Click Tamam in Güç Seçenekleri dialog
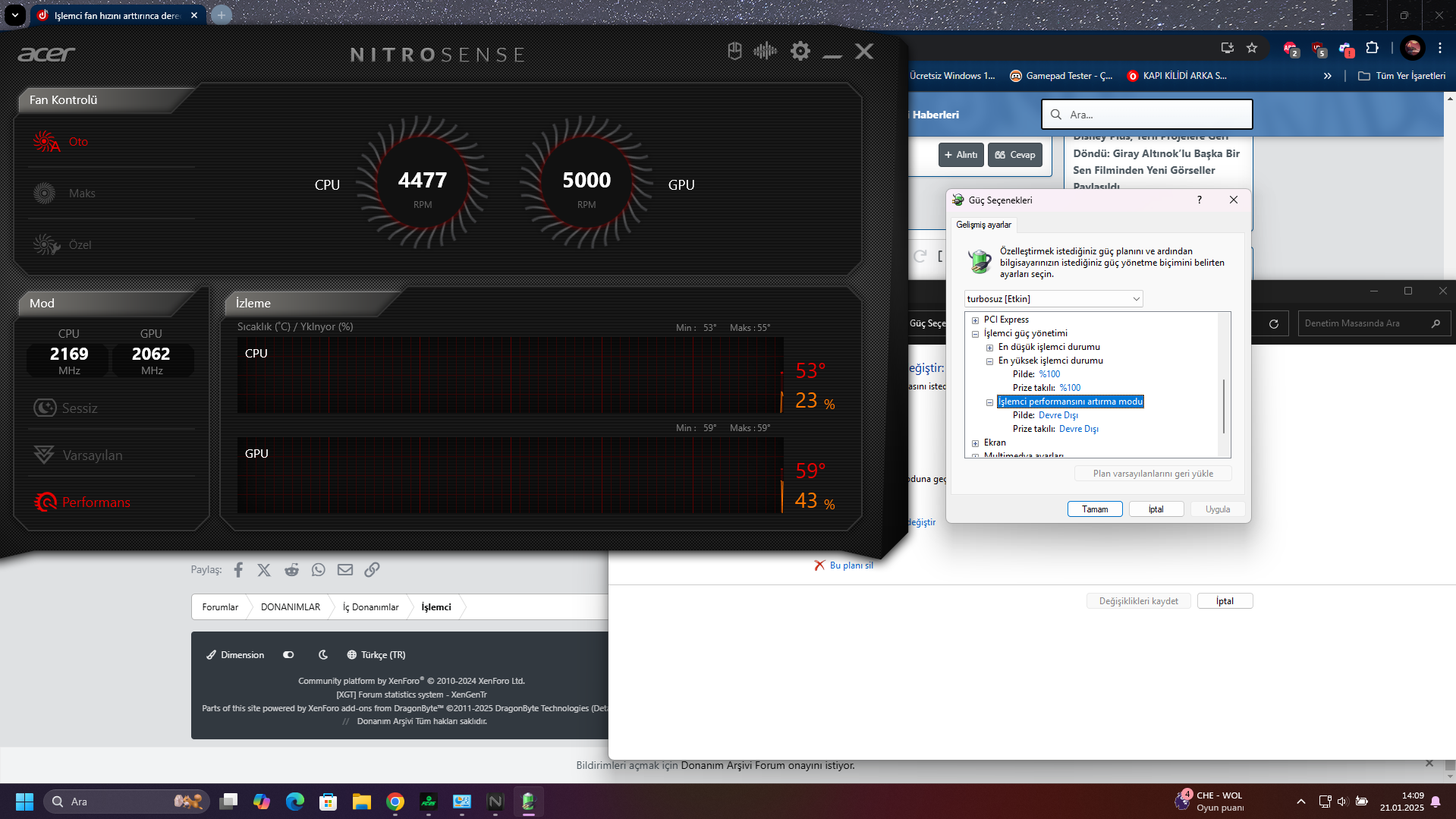1456x819 pixels. (x=1095, y=509)
